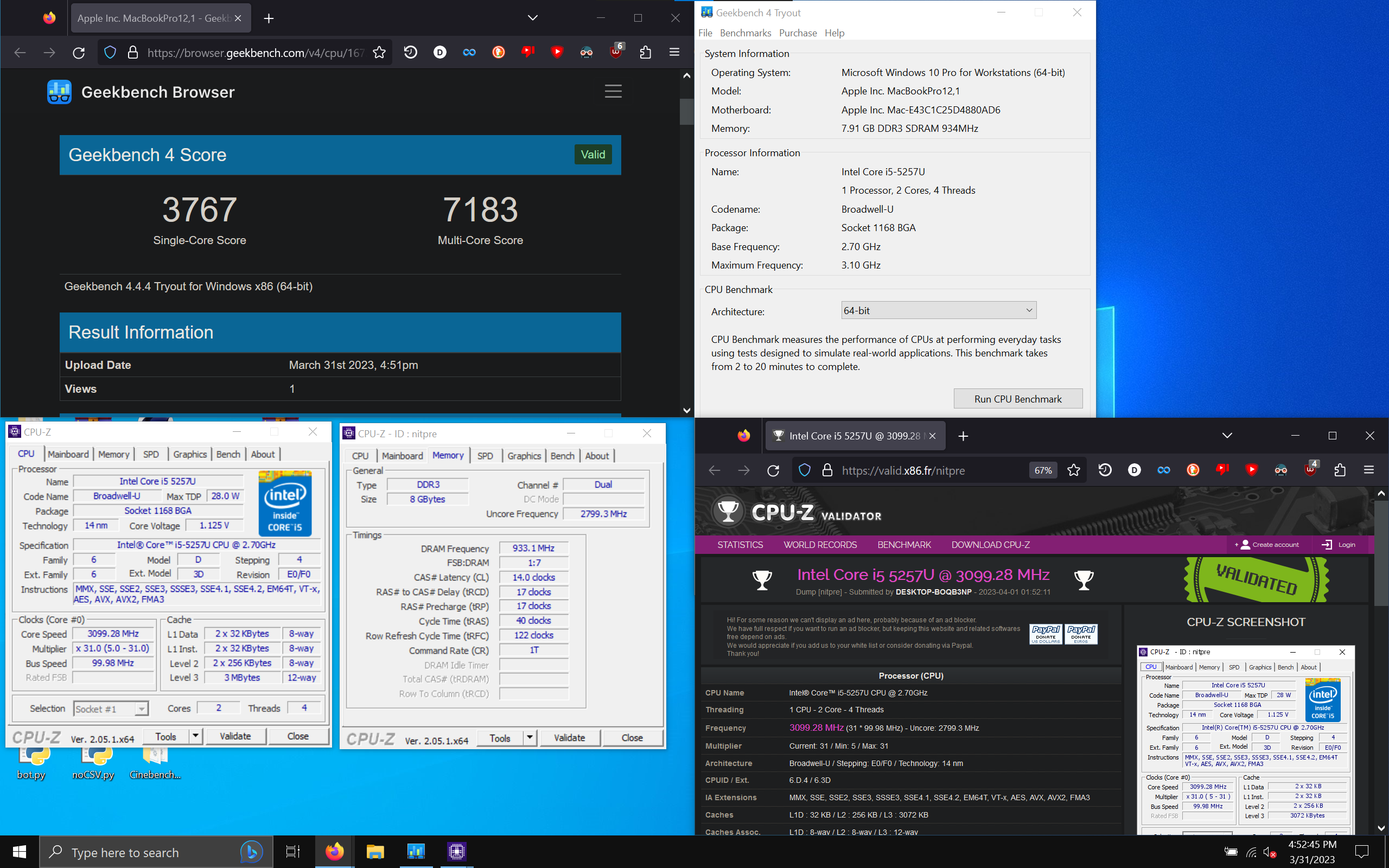Viewport: 1389px width, 868px height.
Task: Click the validator page scroll down arrow
Action: click(1381, 828)
